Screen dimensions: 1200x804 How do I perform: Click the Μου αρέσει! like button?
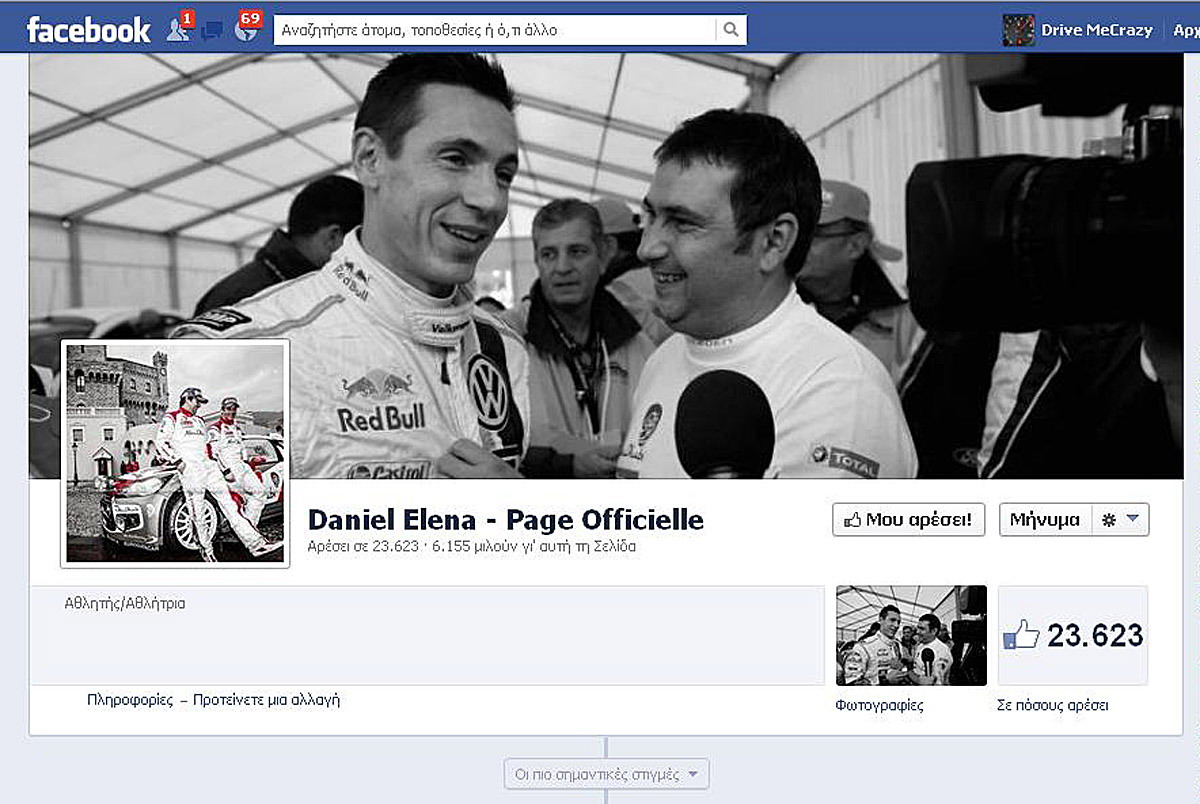click(x=909, y=520)
